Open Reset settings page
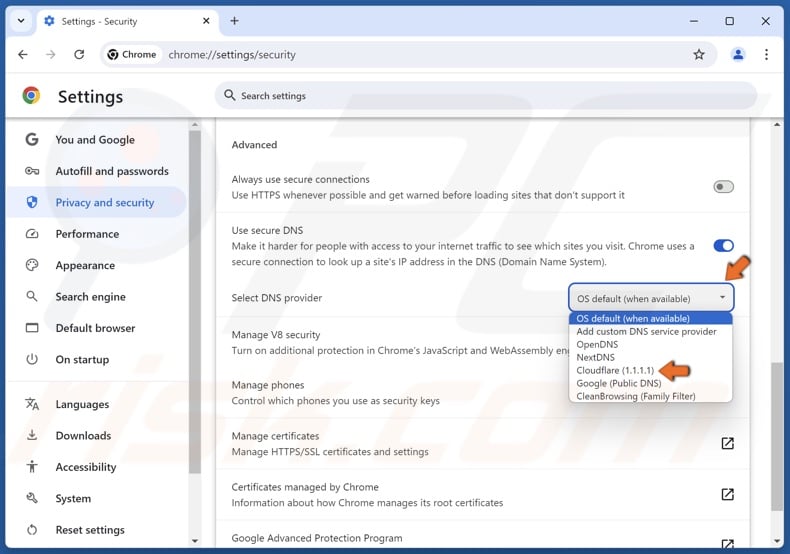 pos(96,530)
